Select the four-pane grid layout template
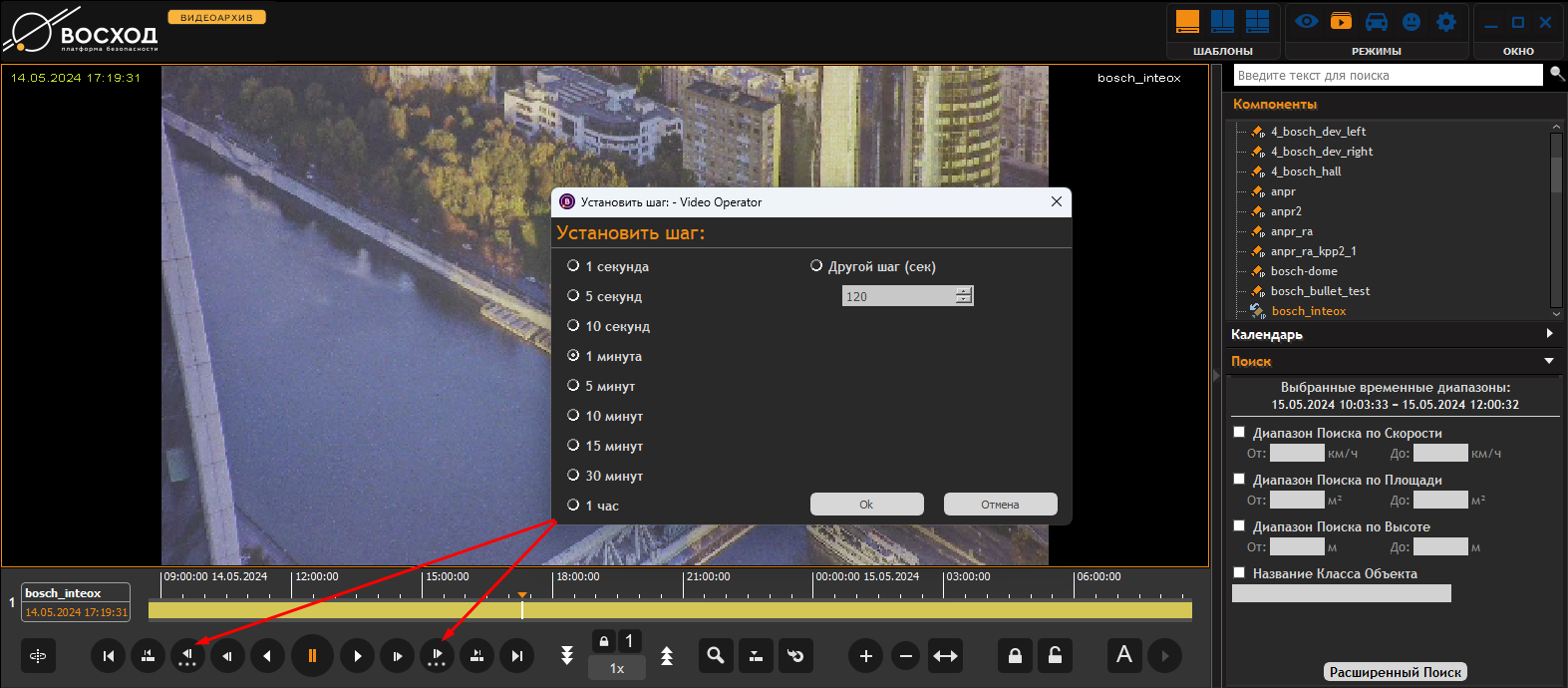The width and height of the screenshot is (1568, 688). [1258, 22]
